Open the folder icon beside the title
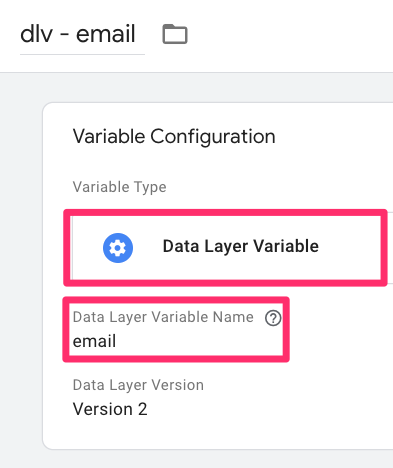This screenshot has width=393, height=468. 175,34
